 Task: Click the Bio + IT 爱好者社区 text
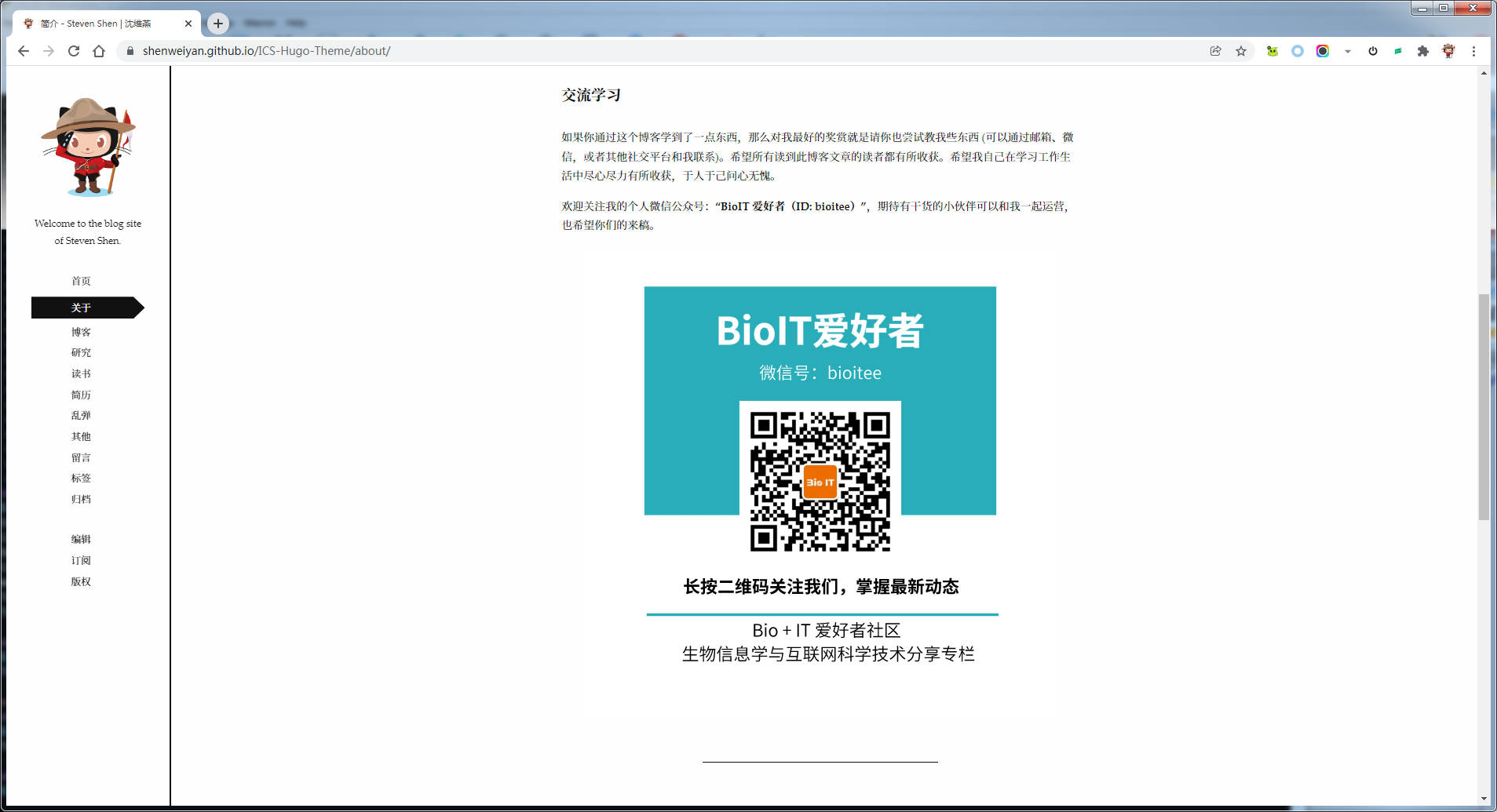point(826,630)
